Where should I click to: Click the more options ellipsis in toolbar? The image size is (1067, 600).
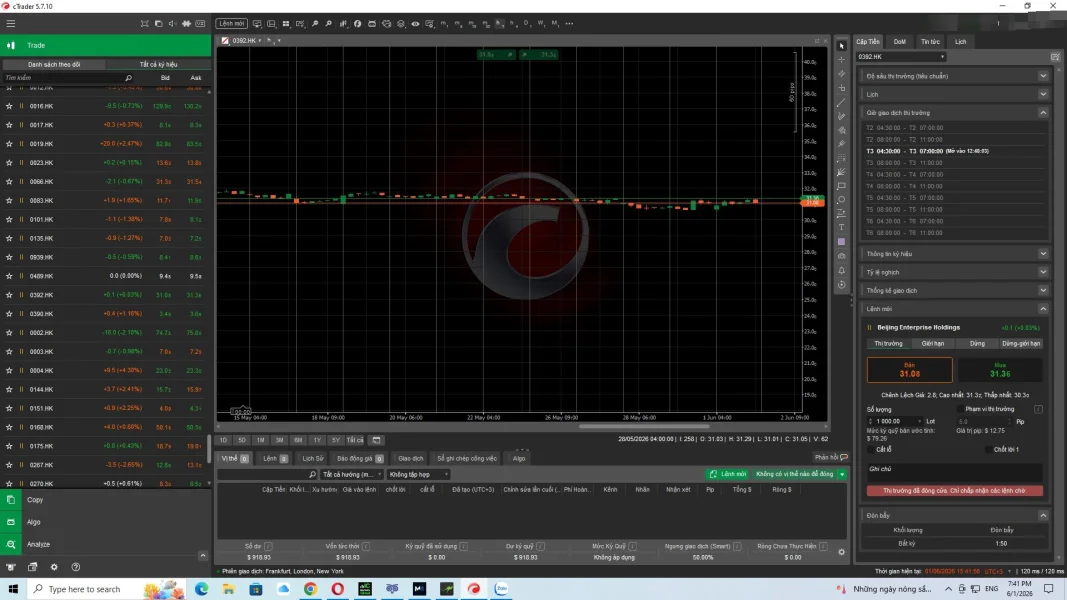[570, 24]
